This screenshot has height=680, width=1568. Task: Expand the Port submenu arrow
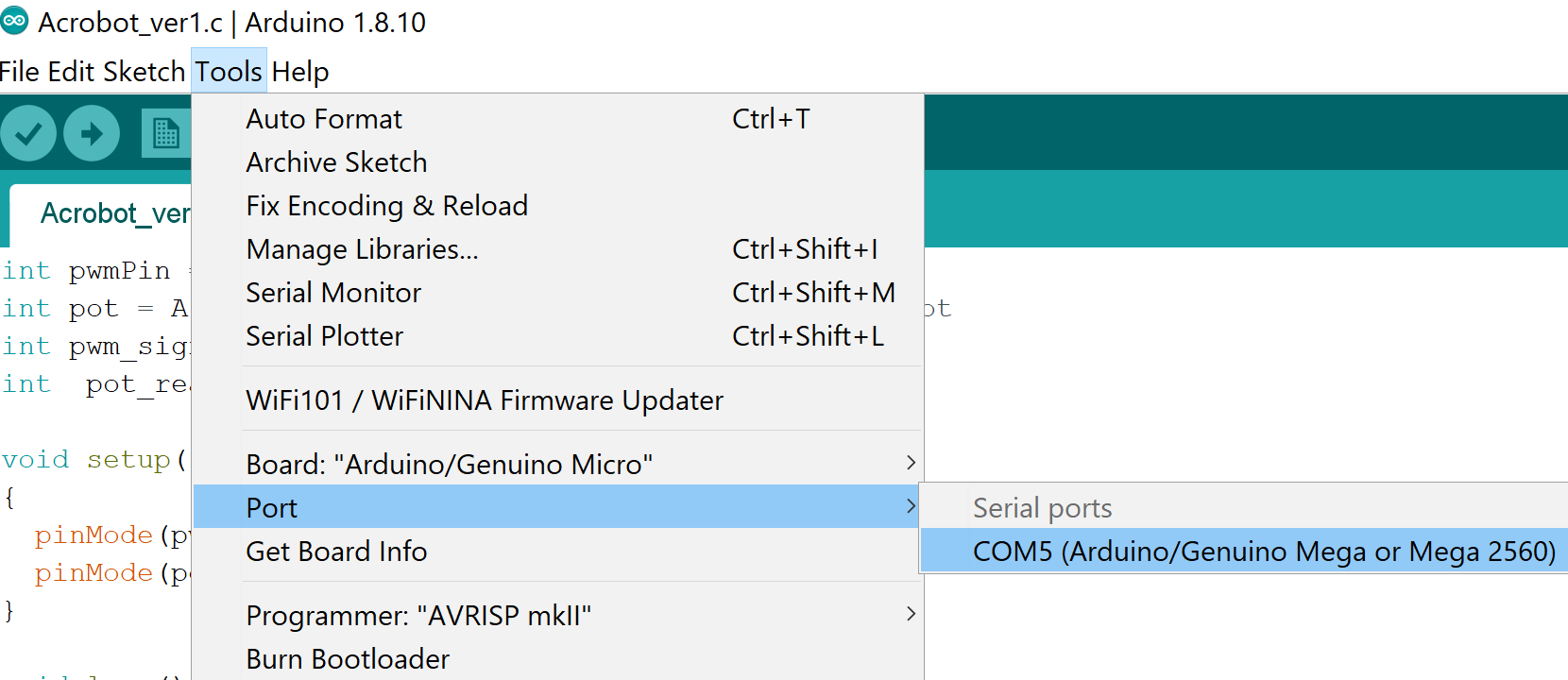pos(911,506)
